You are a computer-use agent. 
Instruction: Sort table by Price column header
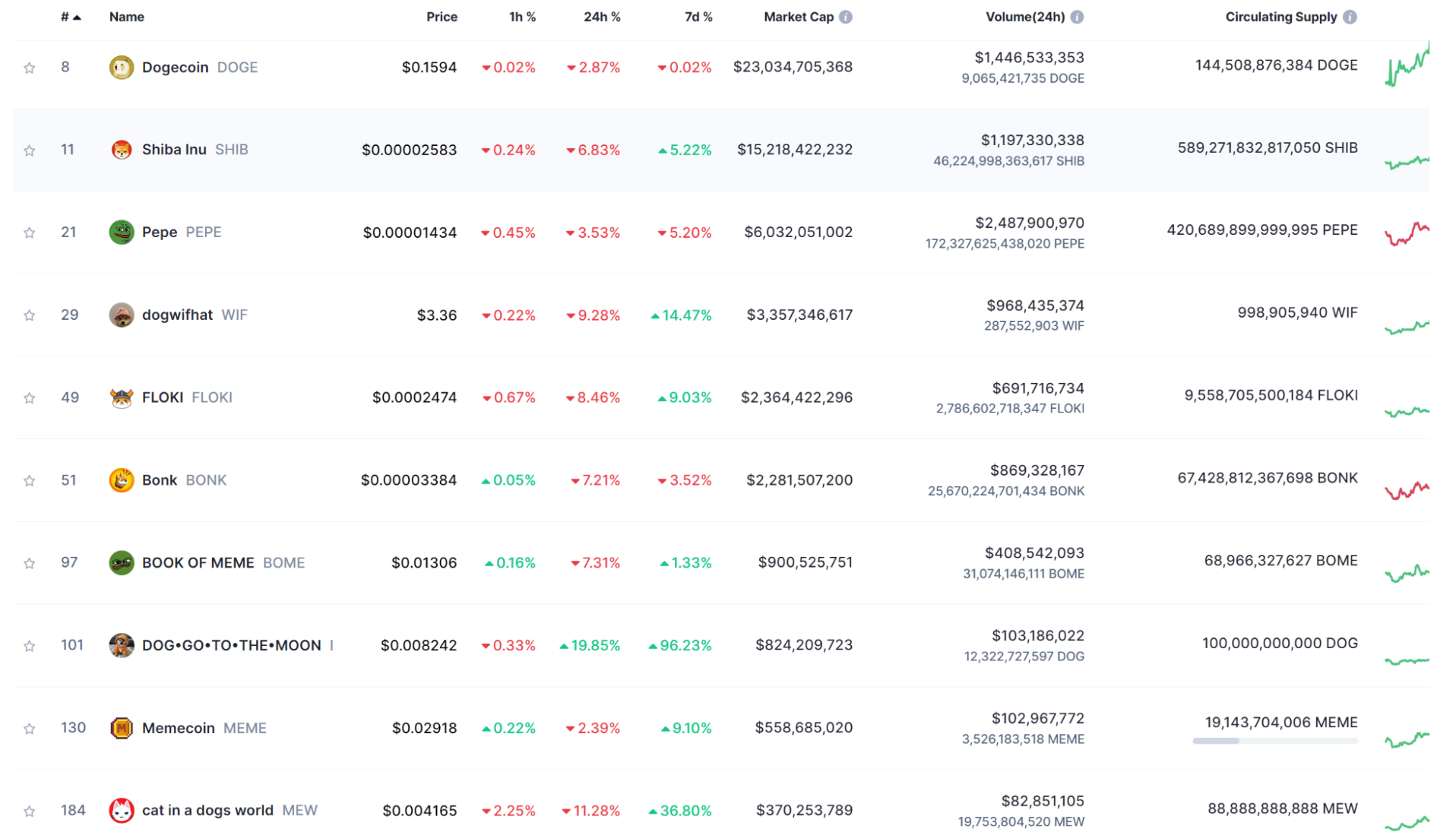pyautogui.click(x=441, y=17)
